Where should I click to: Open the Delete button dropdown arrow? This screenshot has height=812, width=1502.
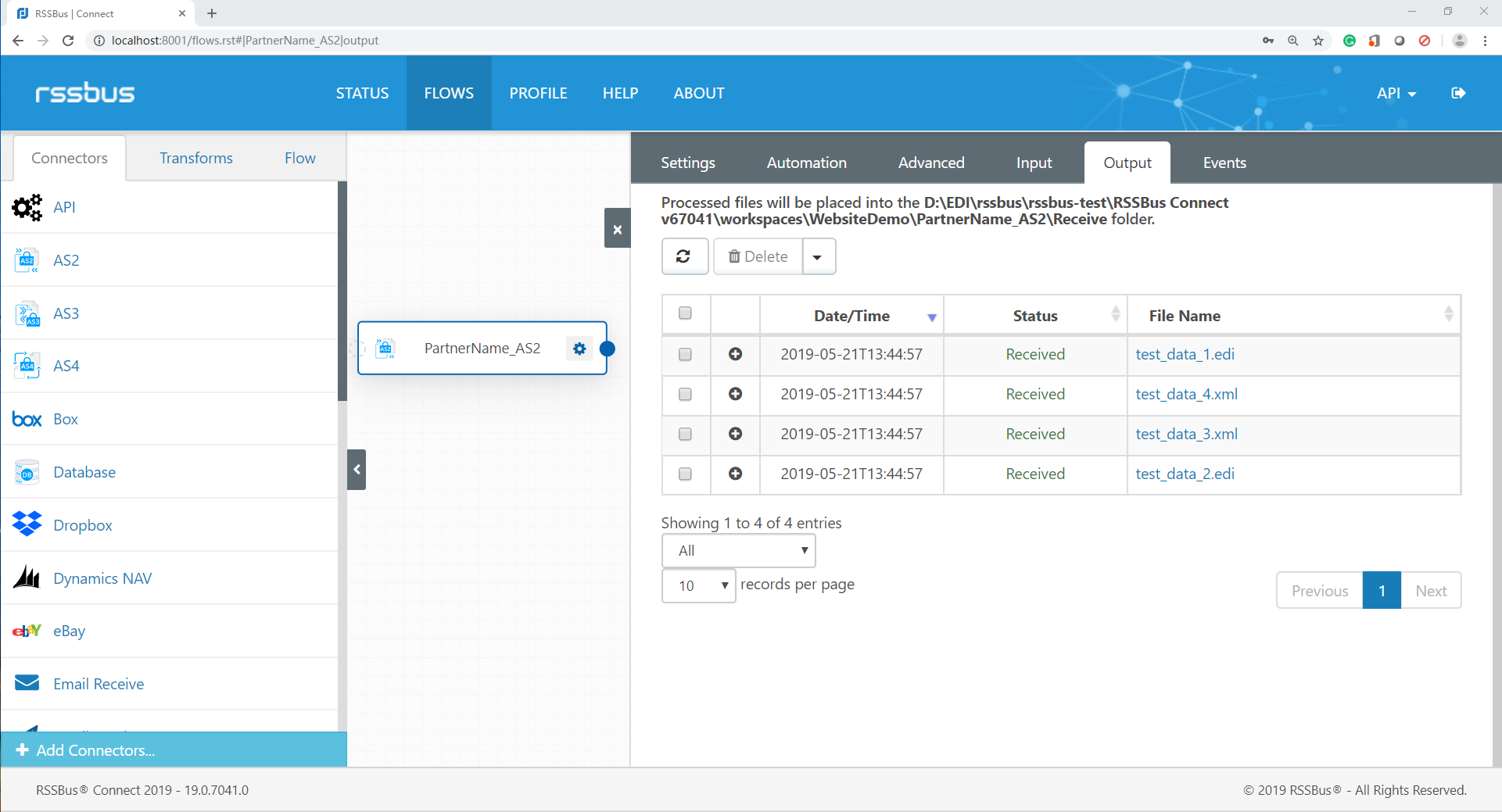818,257
